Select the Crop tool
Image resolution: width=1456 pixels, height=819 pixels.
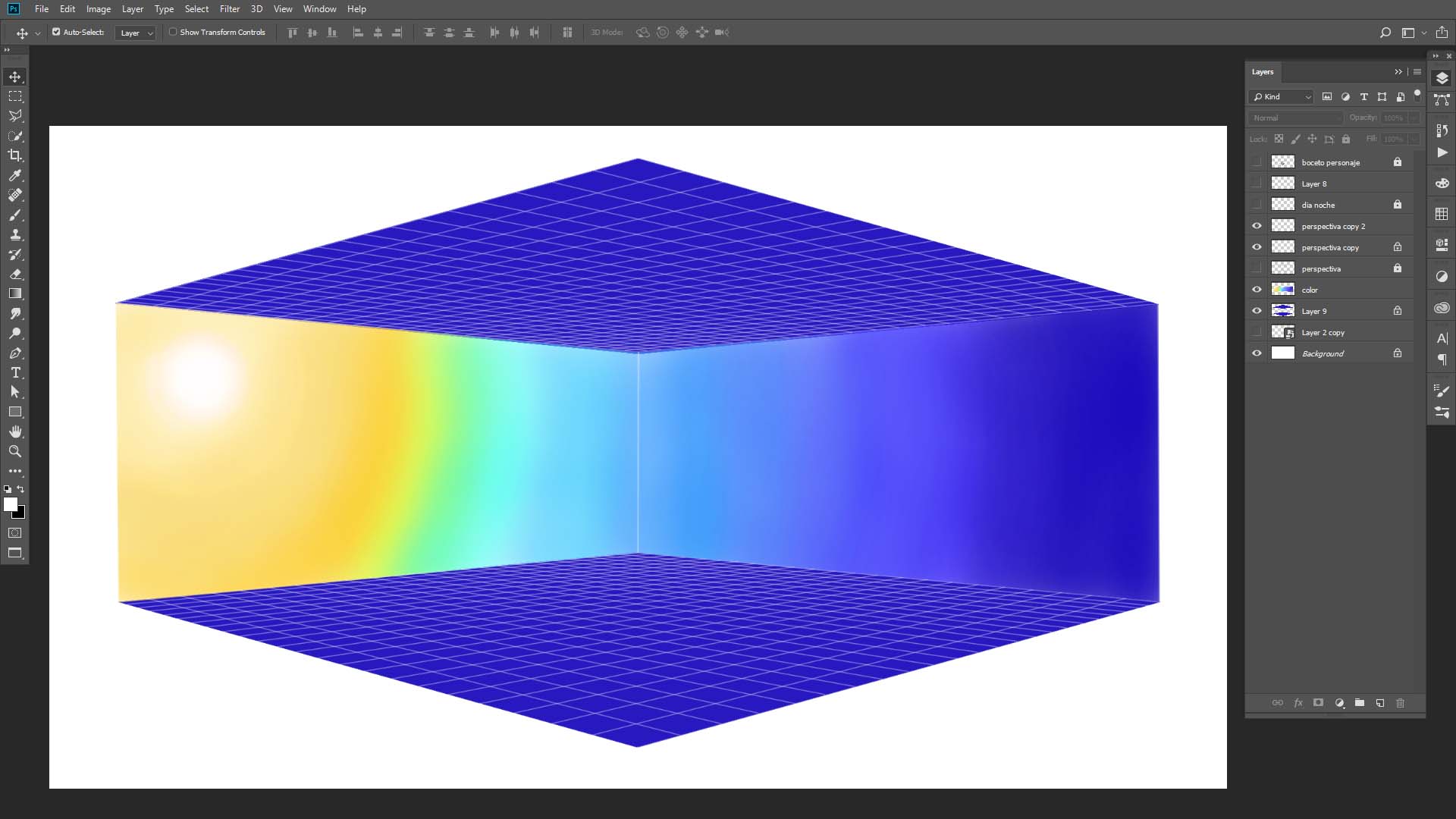click(x=15, y=155)
